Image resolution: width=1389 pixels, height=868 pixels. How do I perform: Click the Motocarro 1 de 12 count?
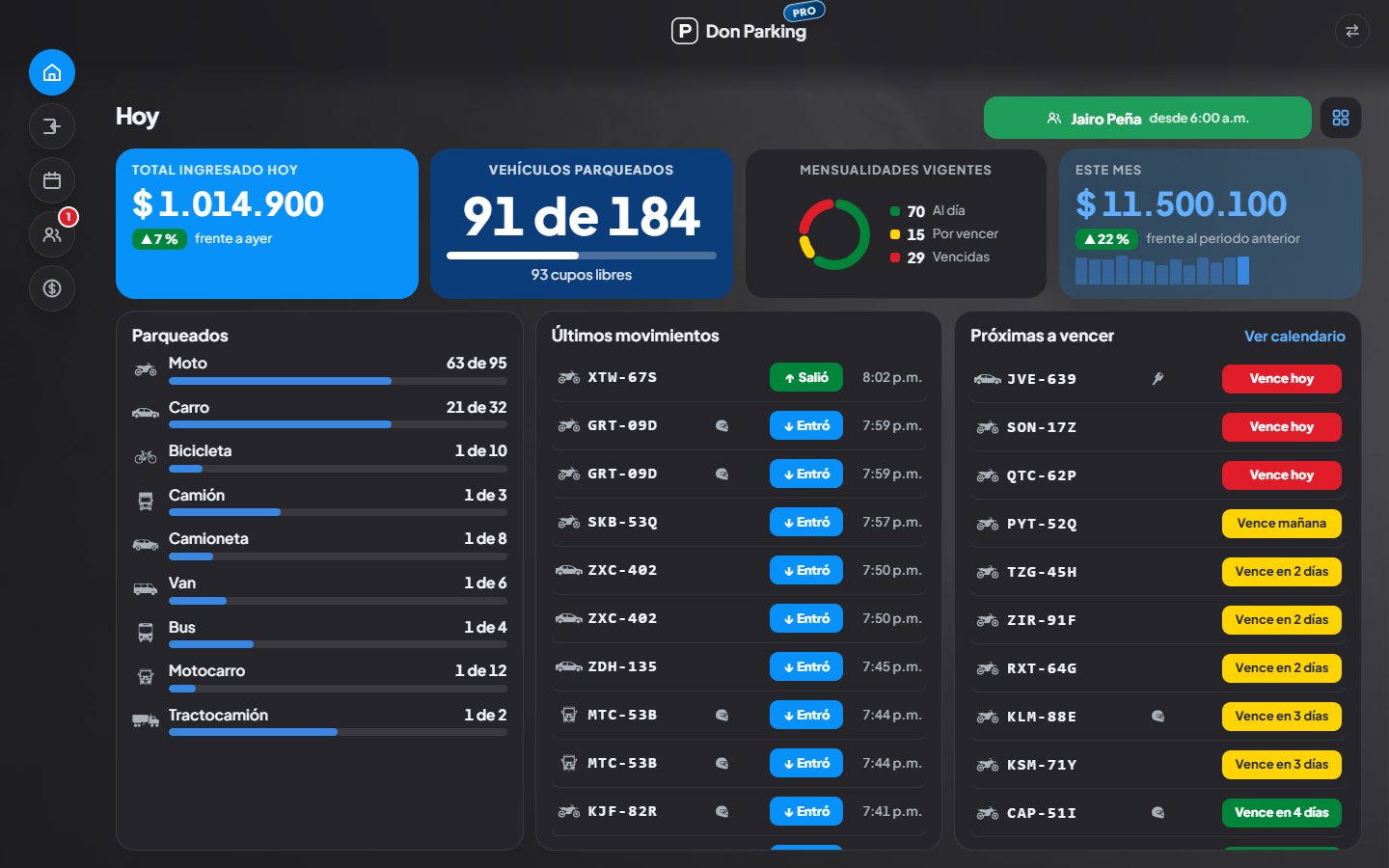(480, 670)
